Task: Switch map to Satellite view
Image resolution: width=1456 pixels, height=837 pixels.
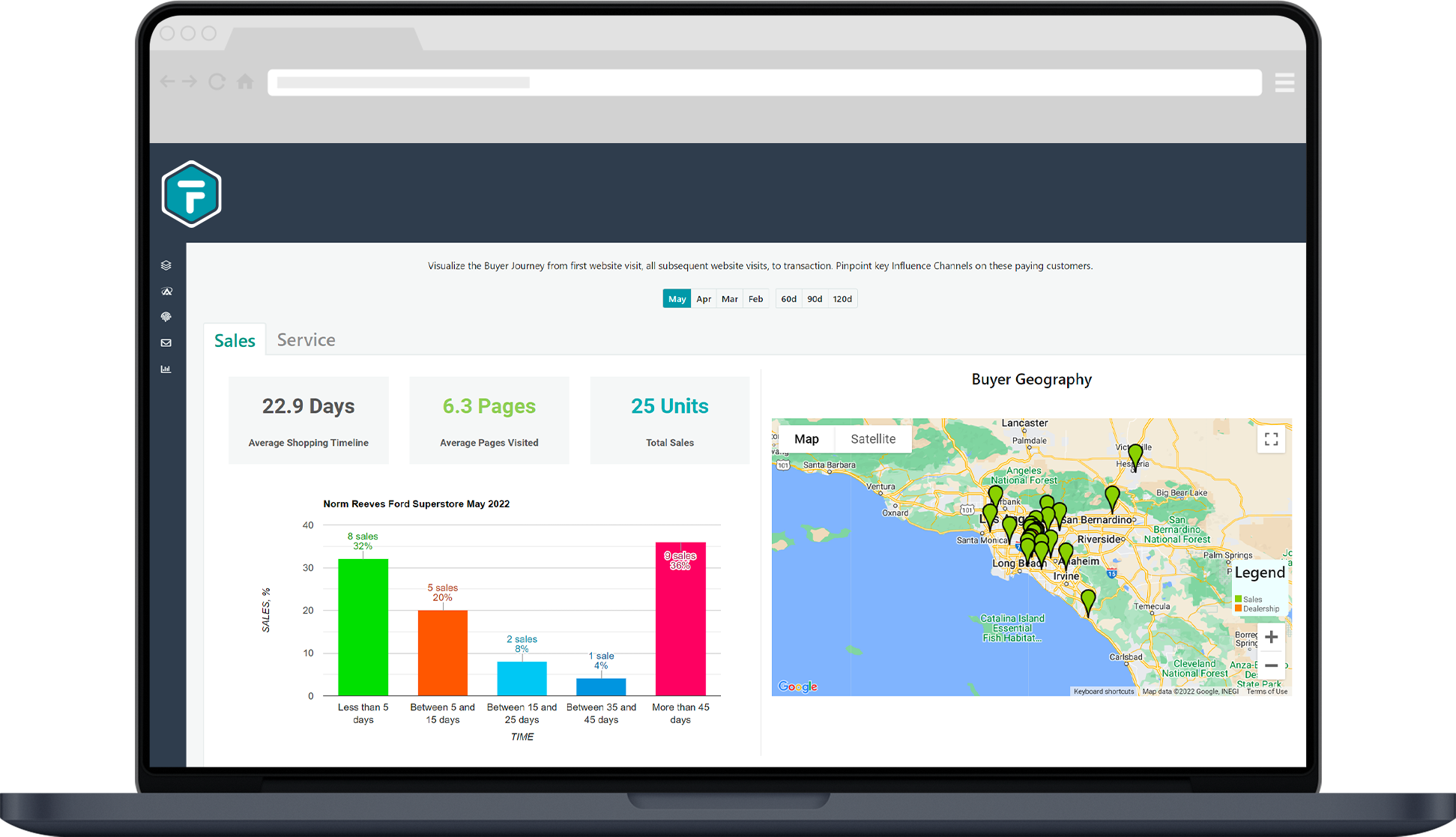Action: point(873,439)
